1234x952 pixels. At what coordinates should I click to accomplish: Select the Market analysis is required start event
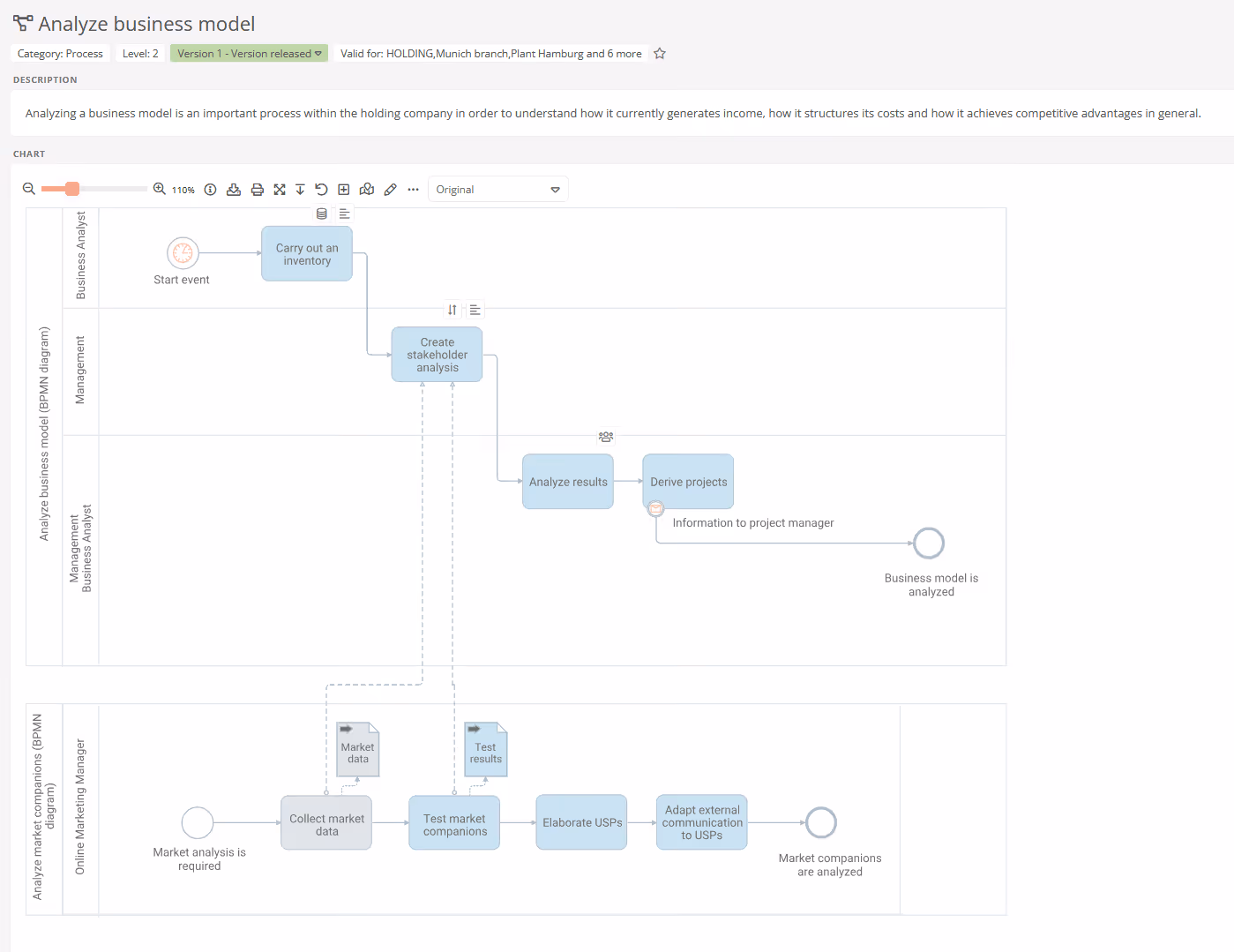coord(198,823)
